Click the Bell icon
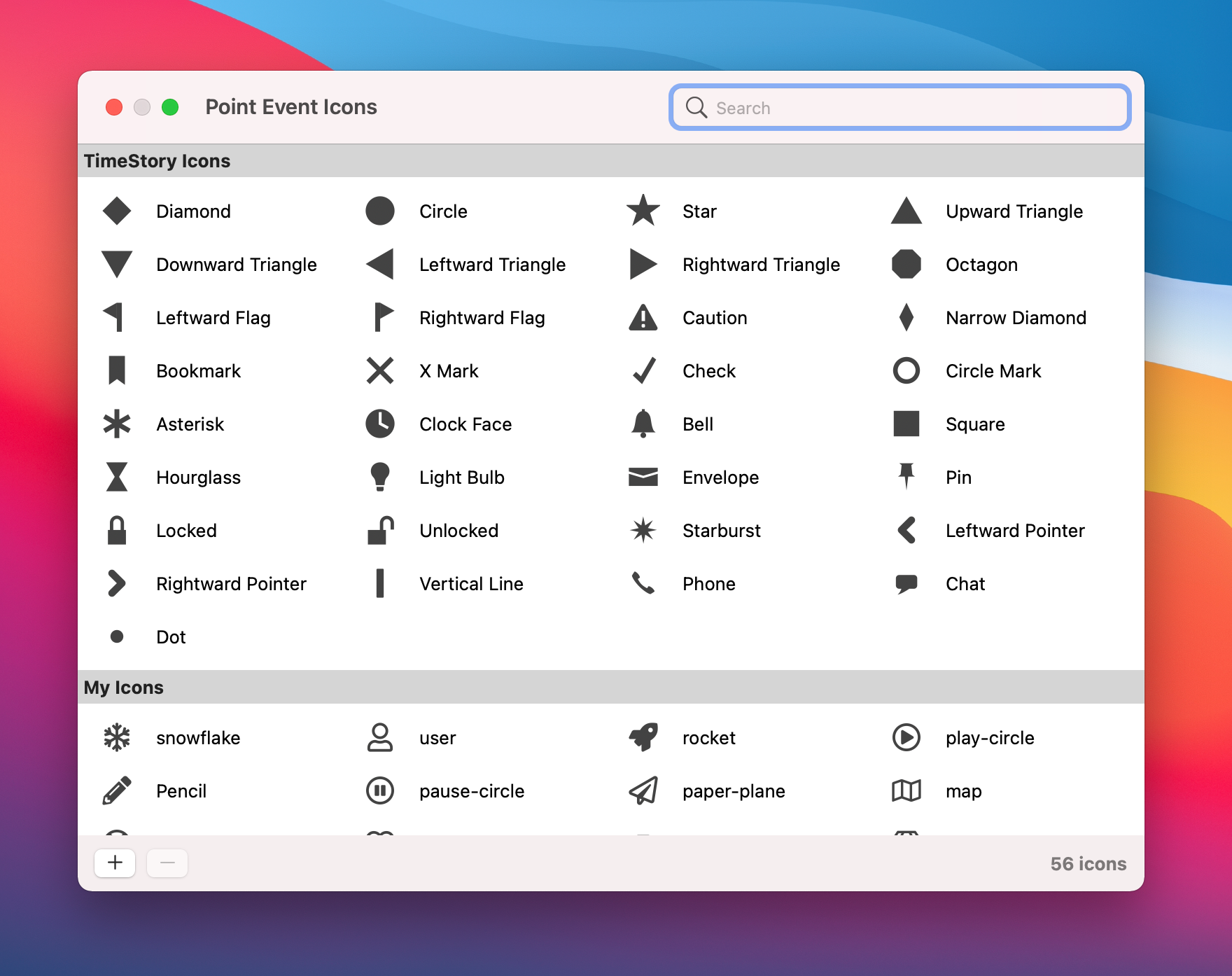 point(642,424)
